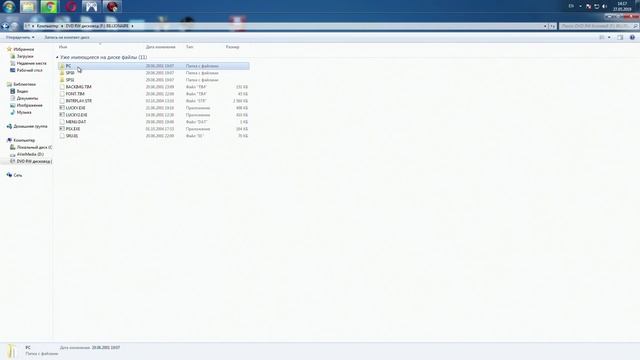Click the Музыка library icon in the sidebar
Screen dimensions: 640x360
13,112
